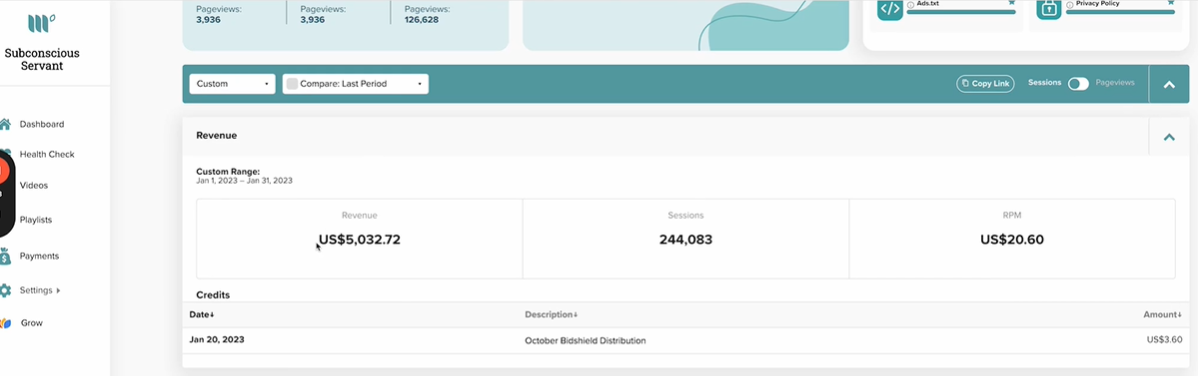This screenshot has width=1198, height=376.
Task: Select October Bidshield Distribution description
Action: [585, 340]
